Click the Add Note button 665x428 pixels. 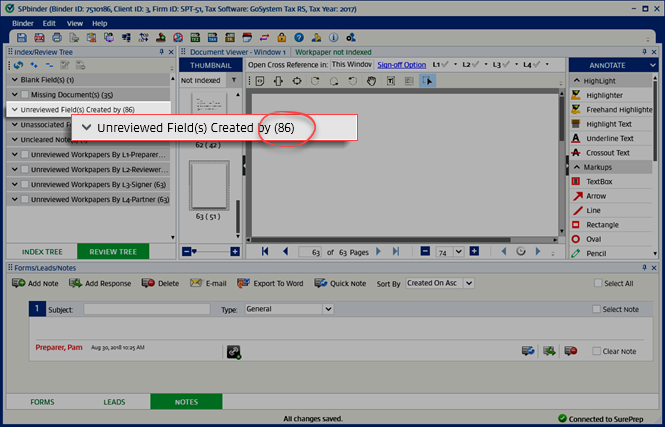(35, 283)
